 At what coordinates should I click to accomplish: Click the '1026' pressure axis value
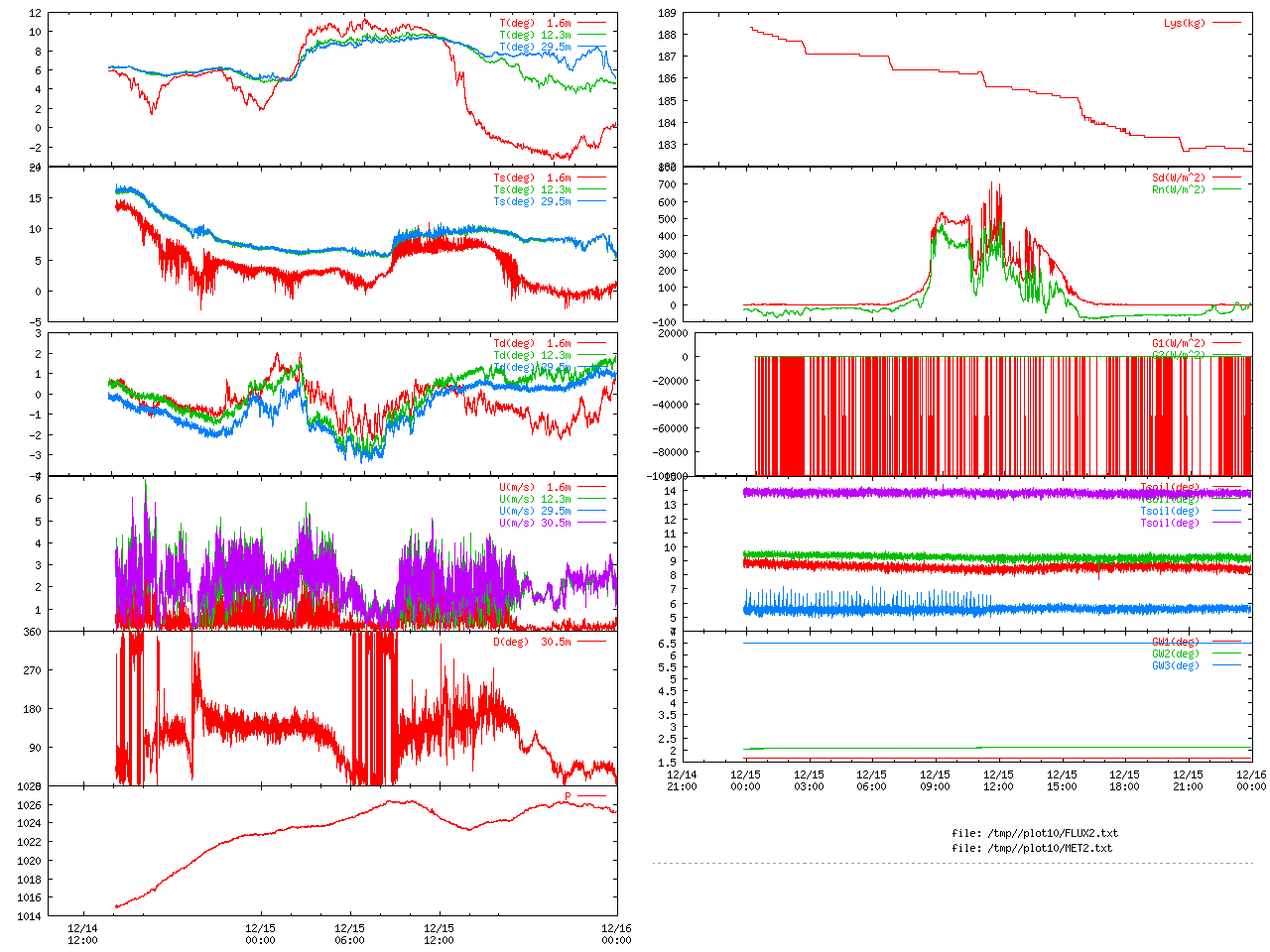30,805
